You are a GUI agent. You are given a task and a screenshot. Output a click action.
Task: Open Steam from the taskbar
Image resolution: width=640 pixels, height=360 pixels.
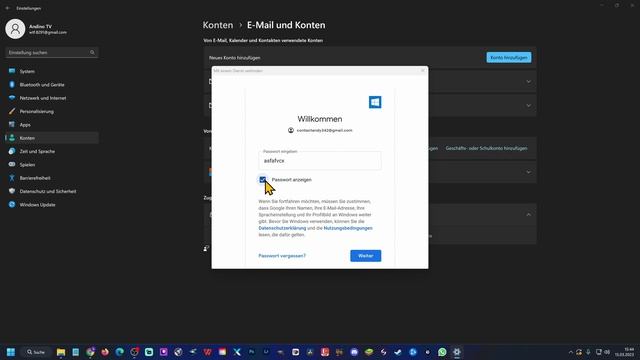pyautogui.click(x=398, y=352)
